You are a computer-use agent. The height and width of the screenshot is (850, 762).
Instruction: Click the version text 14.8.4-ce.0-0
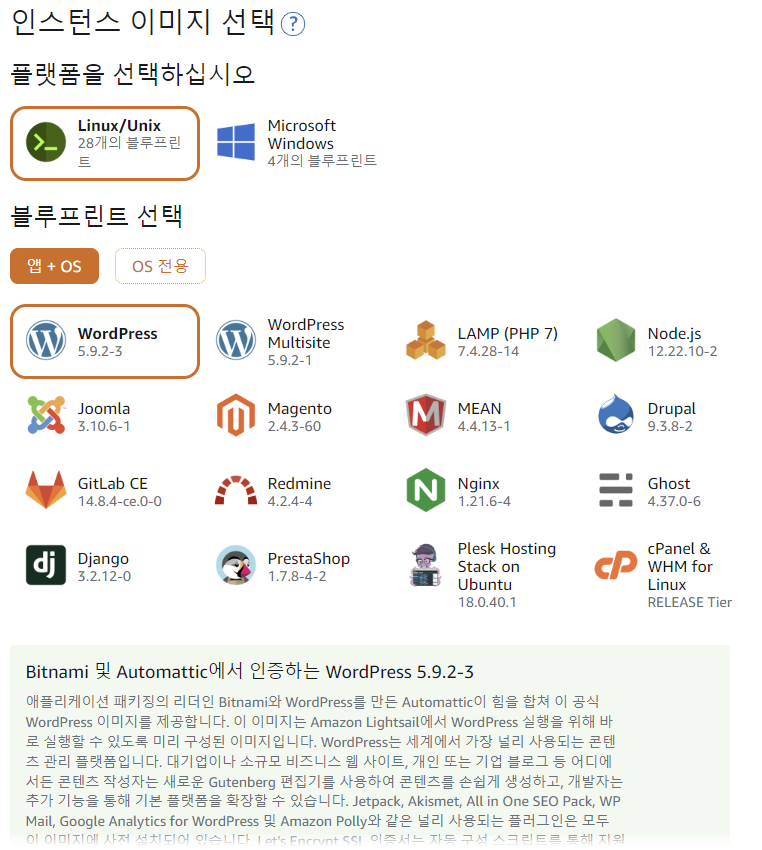119,501
